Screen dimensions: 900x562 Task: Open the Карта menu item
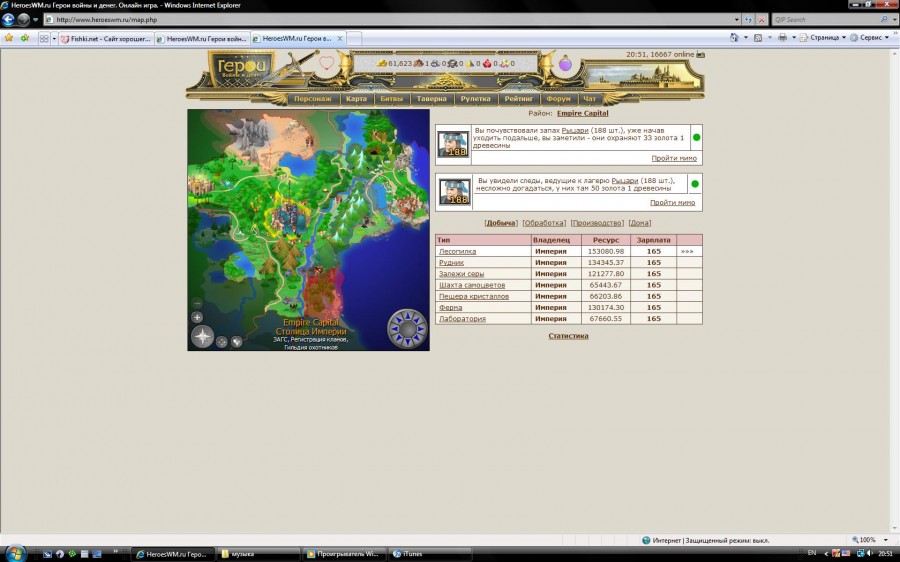[x=356, y=99]
